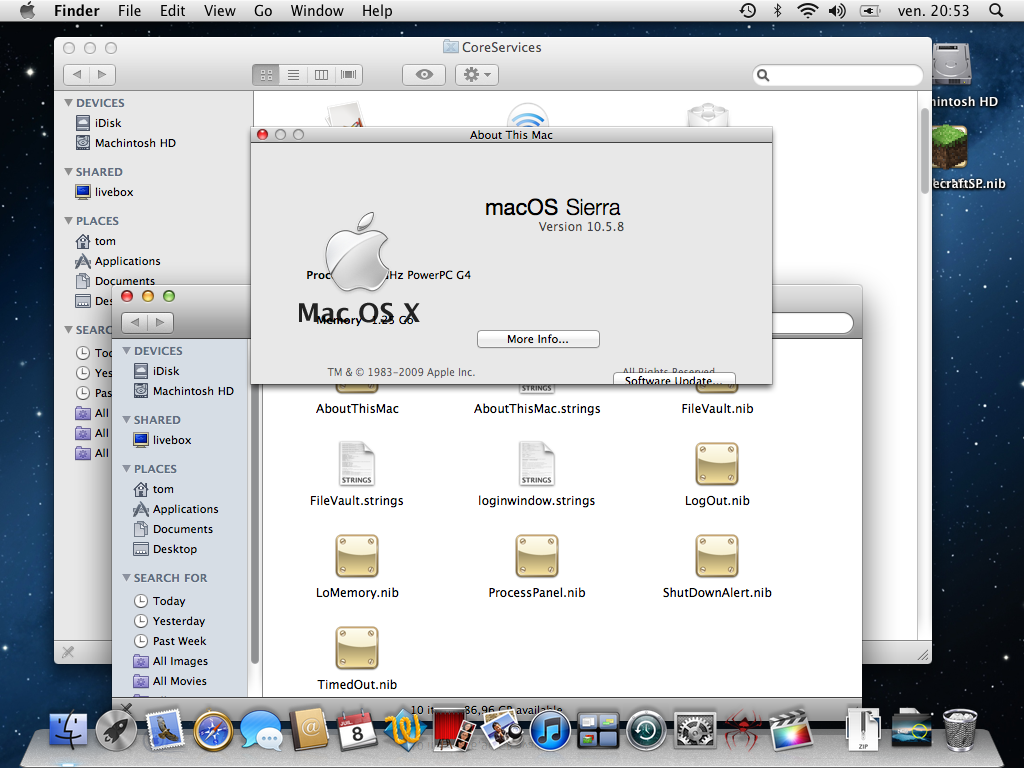Viewport: 1024px width, 768px height.
Task: Open System Preferences gear in Dock
Action: click(694, 731)
